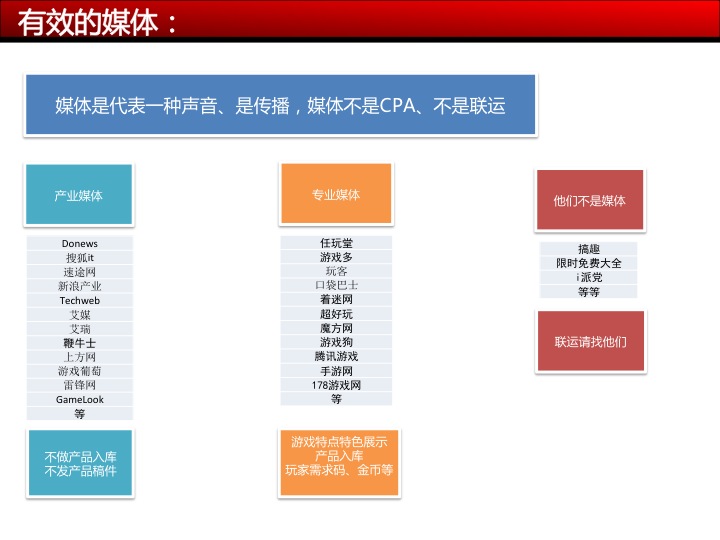Viewport: 720px width, 540px height.
Task: Click the 游戏特点特色展示 orange box
Action: (x=339, y=462)
